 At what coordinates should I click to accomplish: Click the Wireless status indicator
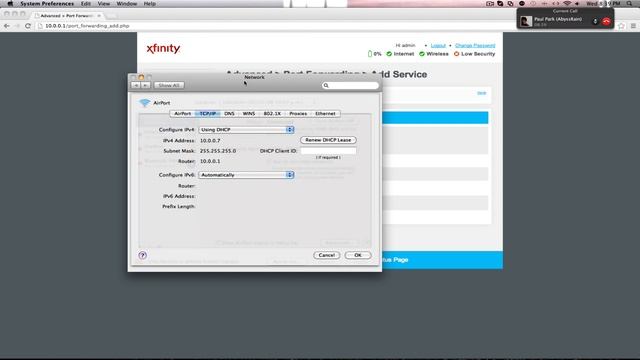(x=433, y=54)
